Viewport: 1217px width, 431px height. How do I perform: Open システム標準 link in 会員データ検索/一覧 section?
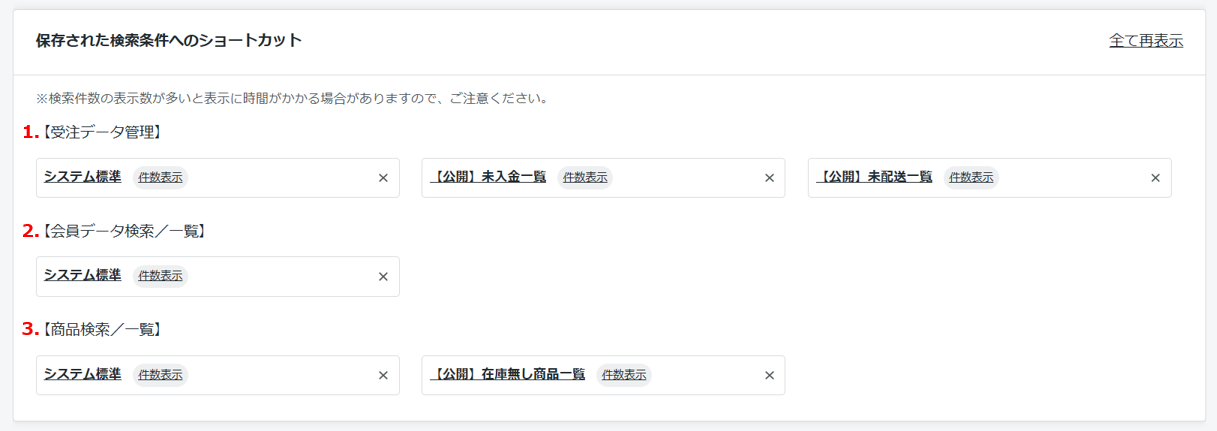(x=82, y=275)
